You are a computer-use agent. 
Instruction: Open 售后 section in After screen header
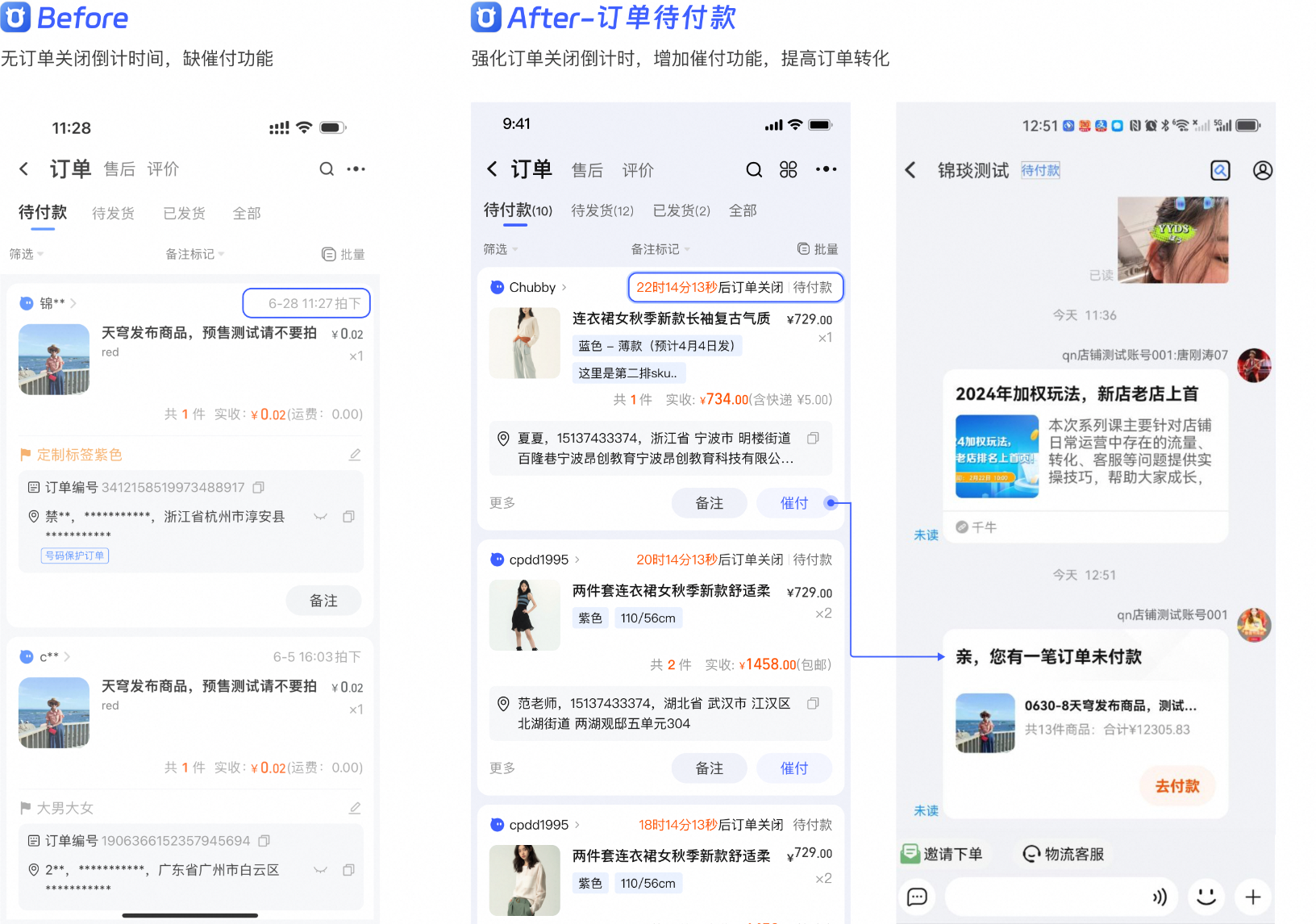(x=587, y=170)
